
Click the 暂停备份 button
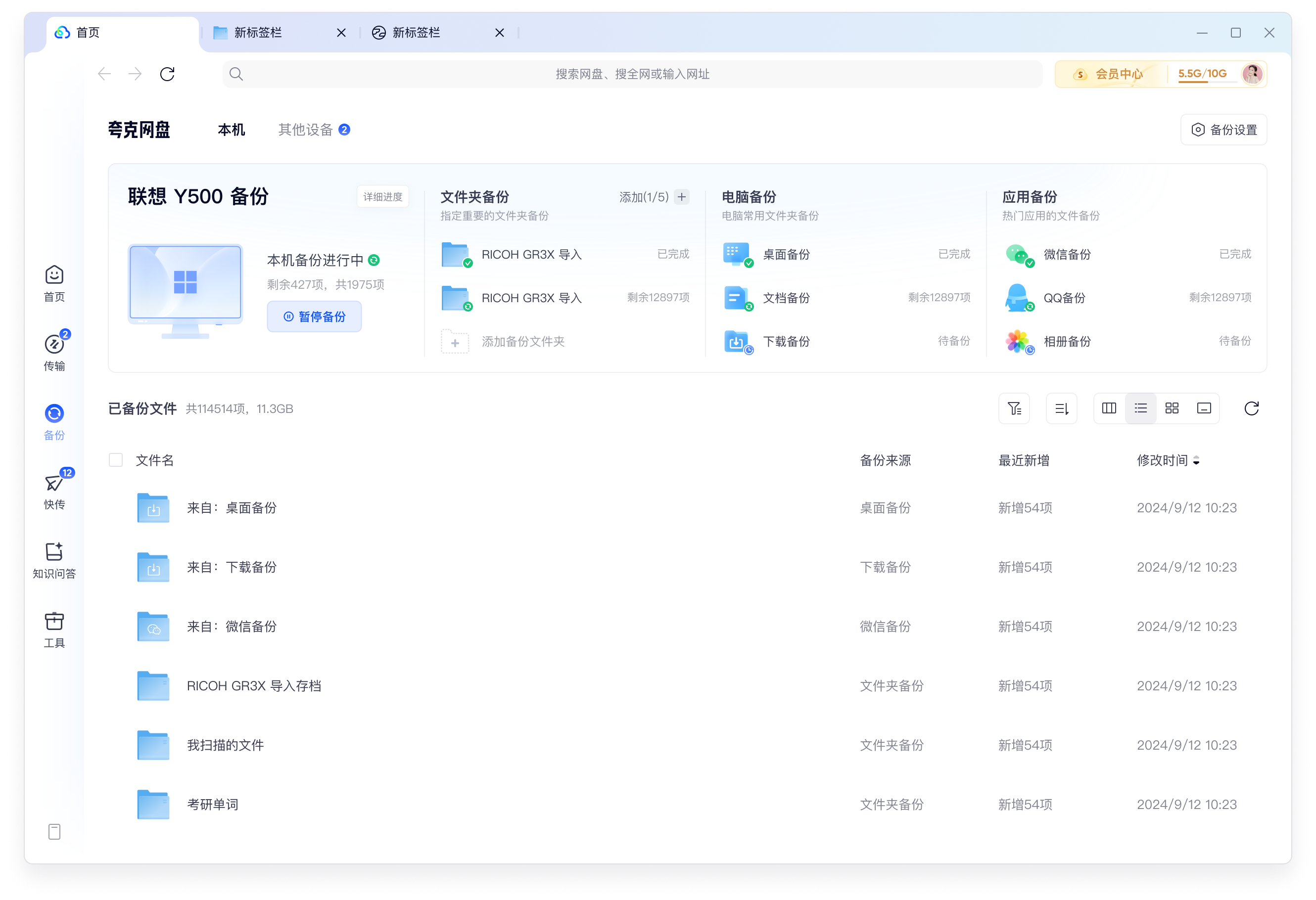tap(314, 316)
